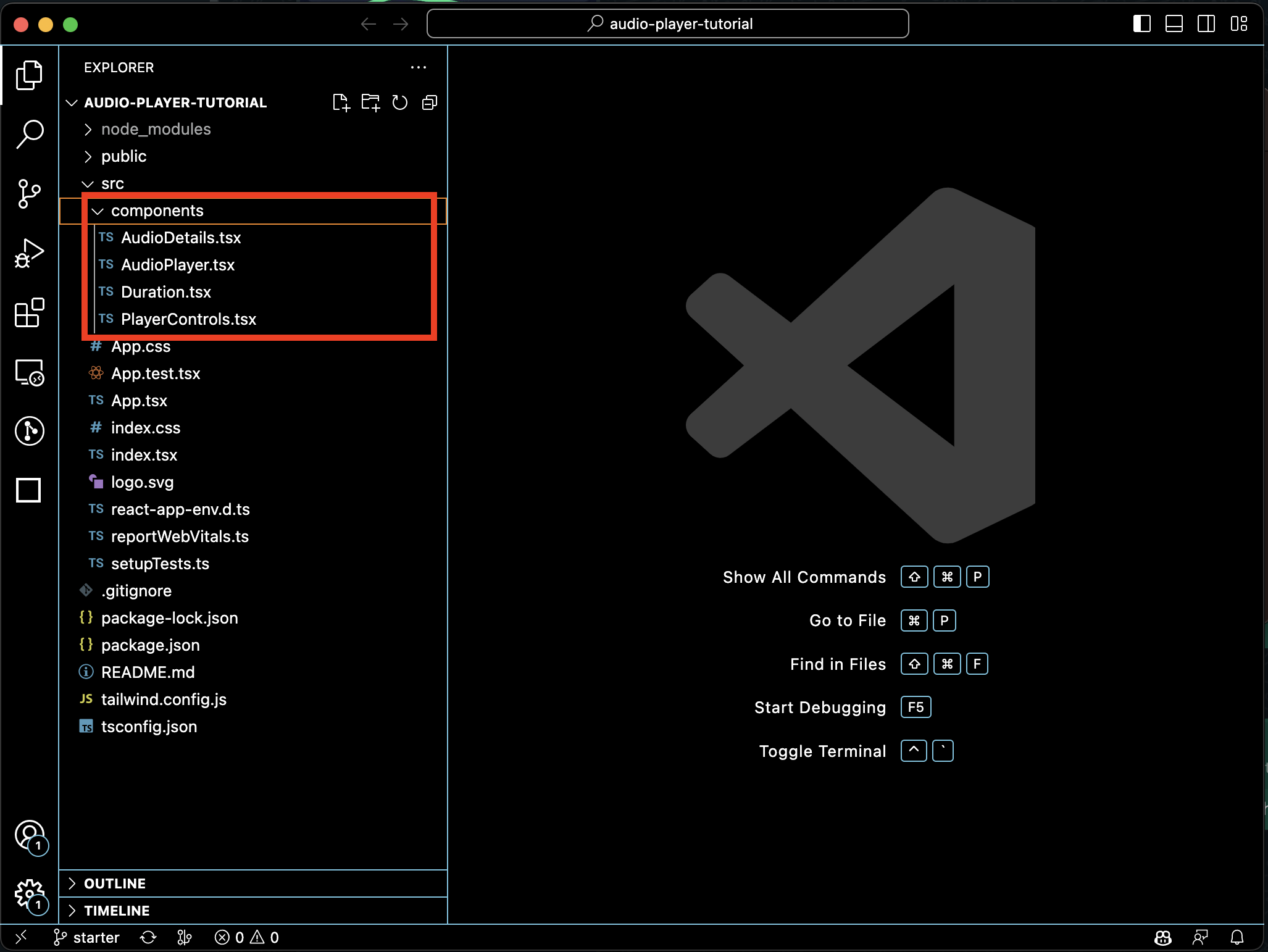
Task: Click the New File icon in explorer
Action: [x=341, y=102]
